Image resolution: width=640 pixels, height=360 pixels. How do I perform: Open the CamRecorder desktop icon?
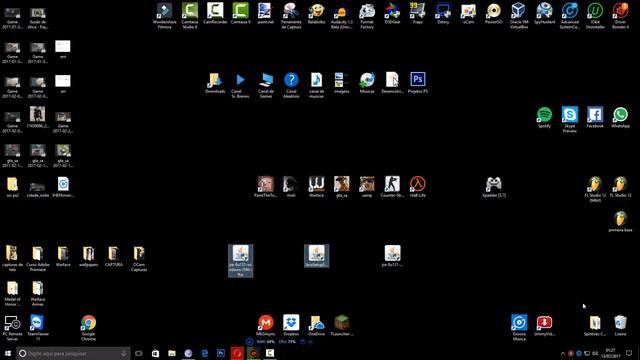pyautogui.click(x=215, y=13)
